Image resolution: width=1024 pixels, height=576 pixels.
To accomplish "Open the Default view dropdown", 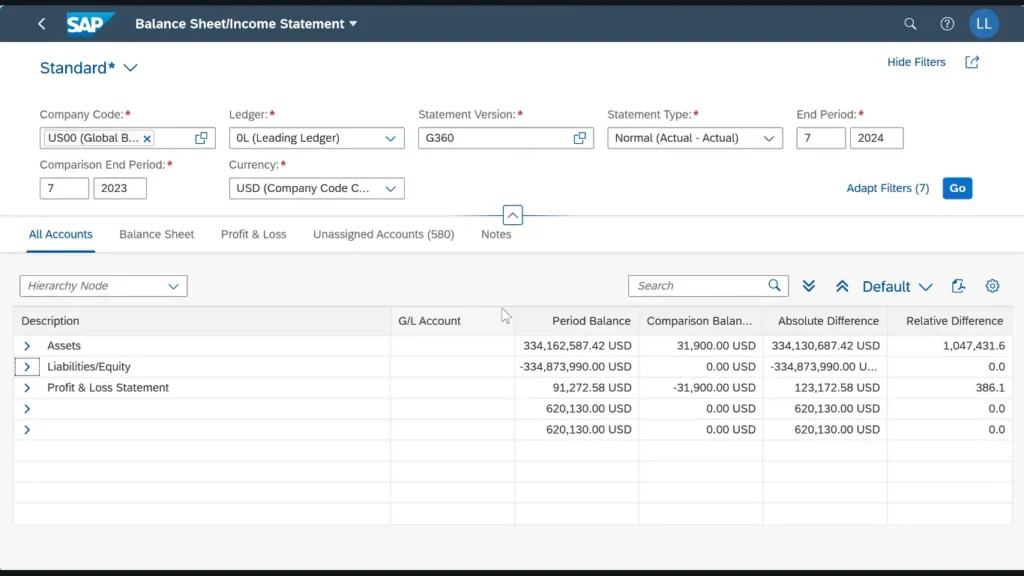I will (x=897, y=286).
